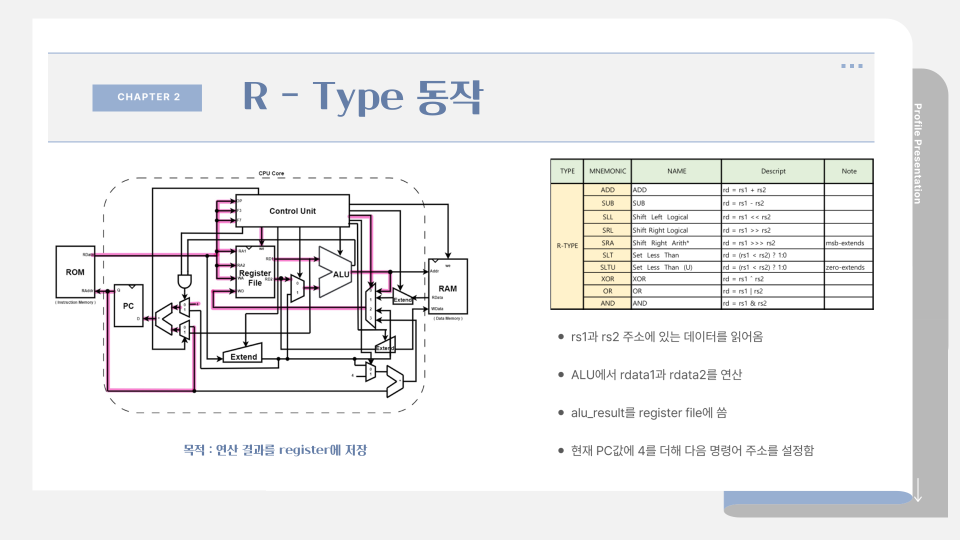Click the zero-extends note cell
This screenshot has height=540, width=960.
(x=849, y=268)
